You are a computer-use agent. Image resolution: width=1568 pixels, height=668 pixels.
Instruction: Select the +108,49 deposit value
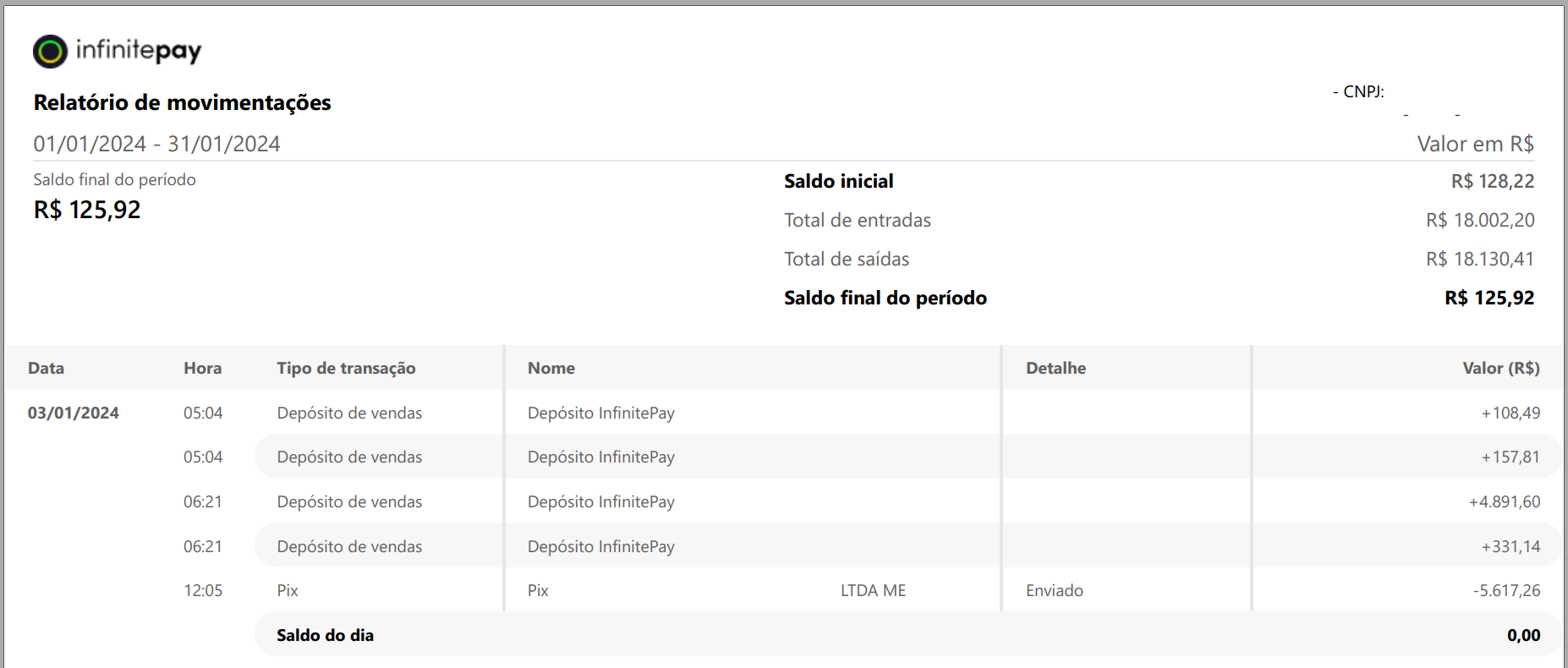1510,413
